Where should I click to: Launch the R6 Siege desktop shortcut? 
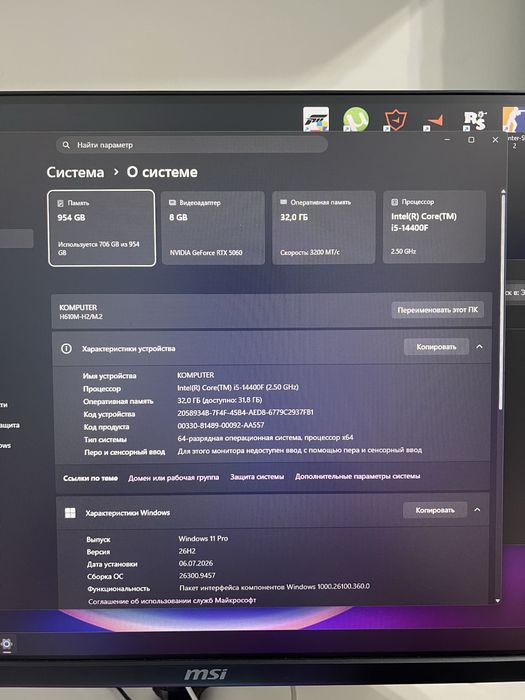click(x=475, y=120)
